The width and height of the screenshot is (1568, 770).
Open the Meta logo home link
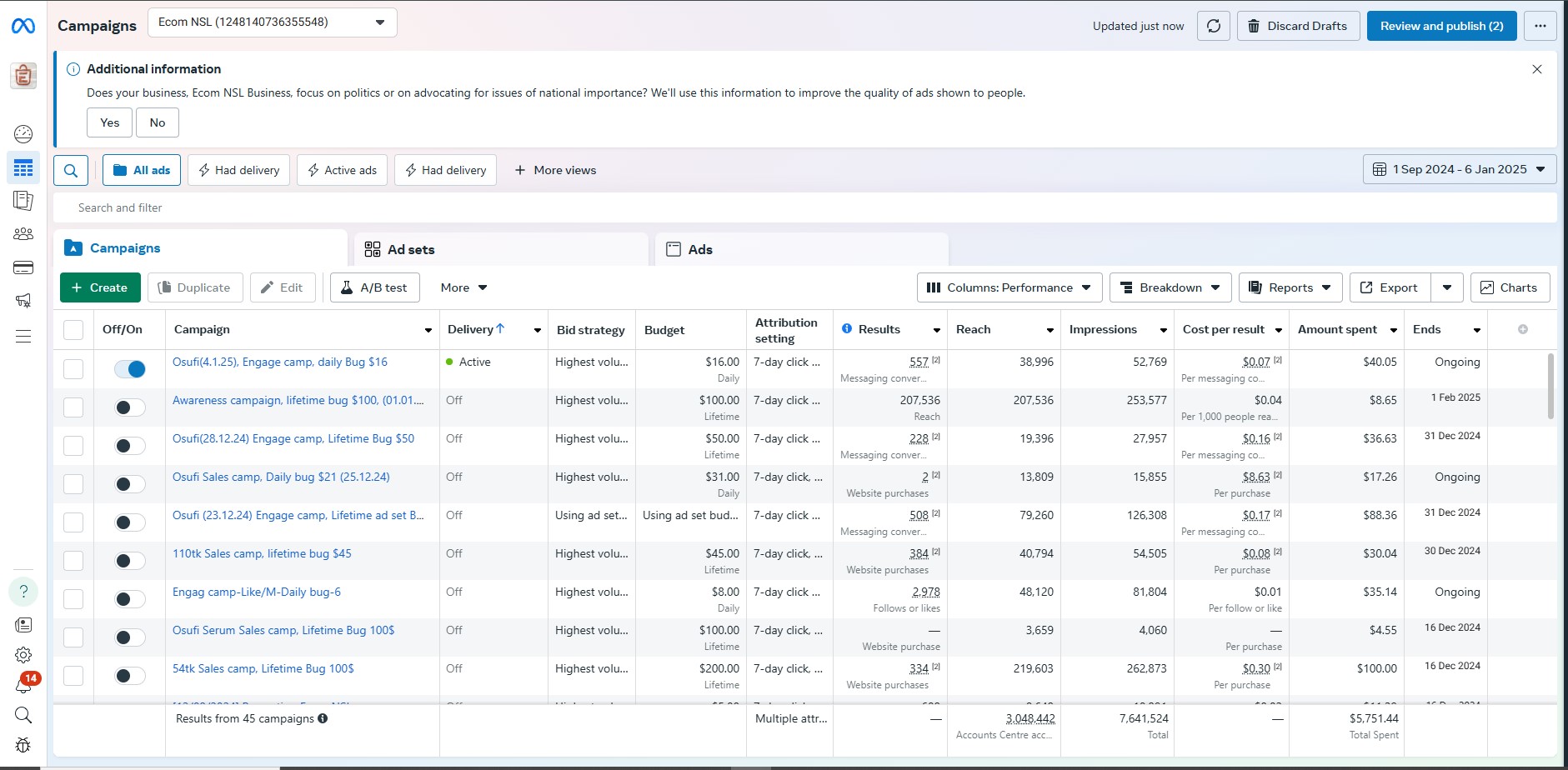coord(23,26)
